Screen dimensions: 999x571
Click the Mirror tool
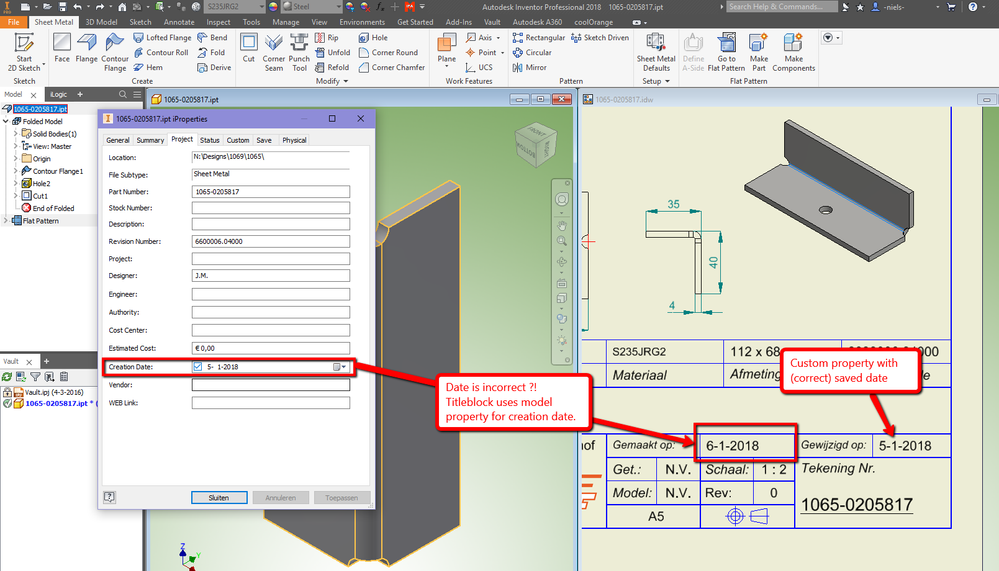coord(529,67)
